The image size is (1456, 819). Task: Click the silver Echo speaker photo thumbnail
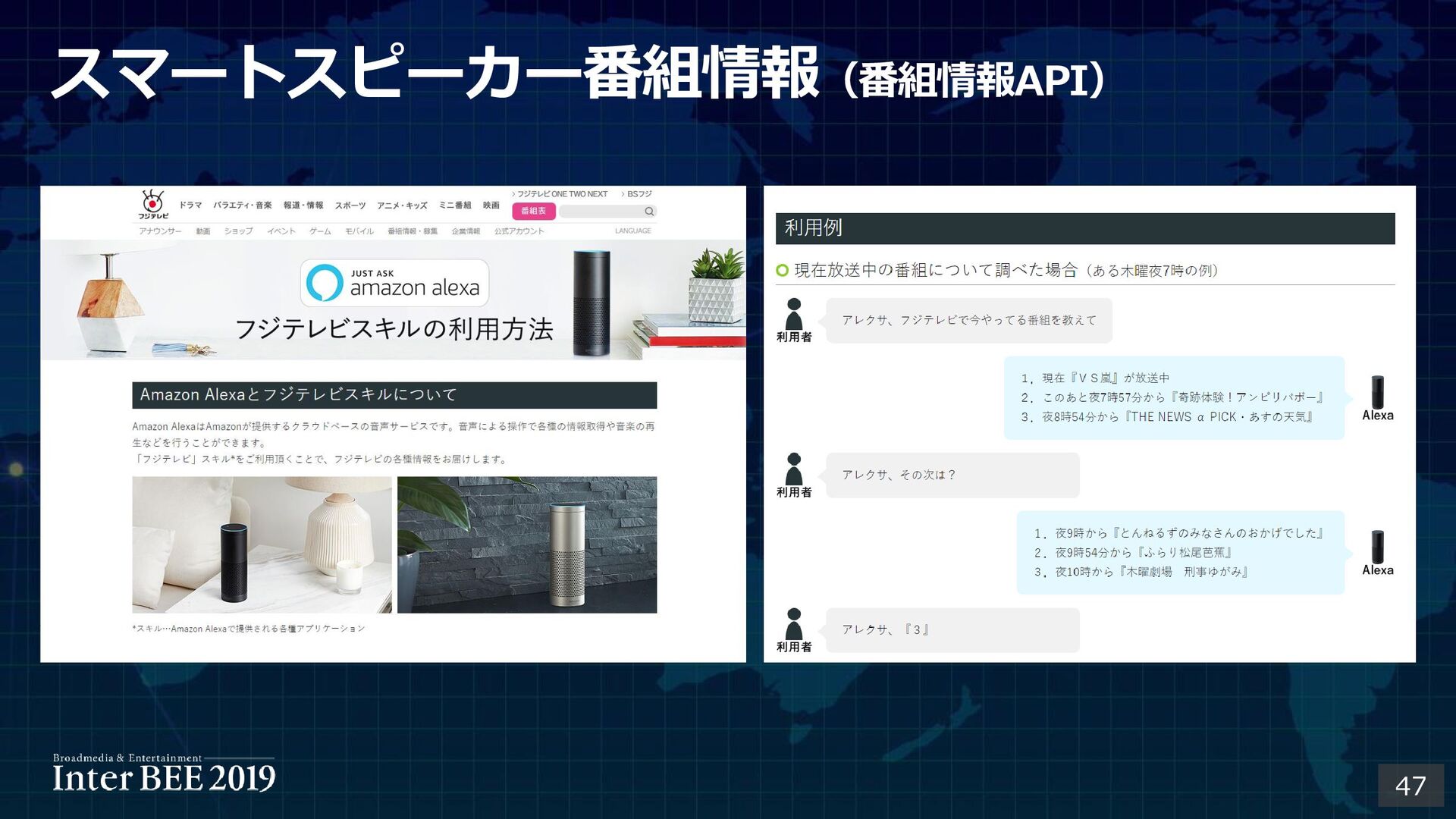527,544
